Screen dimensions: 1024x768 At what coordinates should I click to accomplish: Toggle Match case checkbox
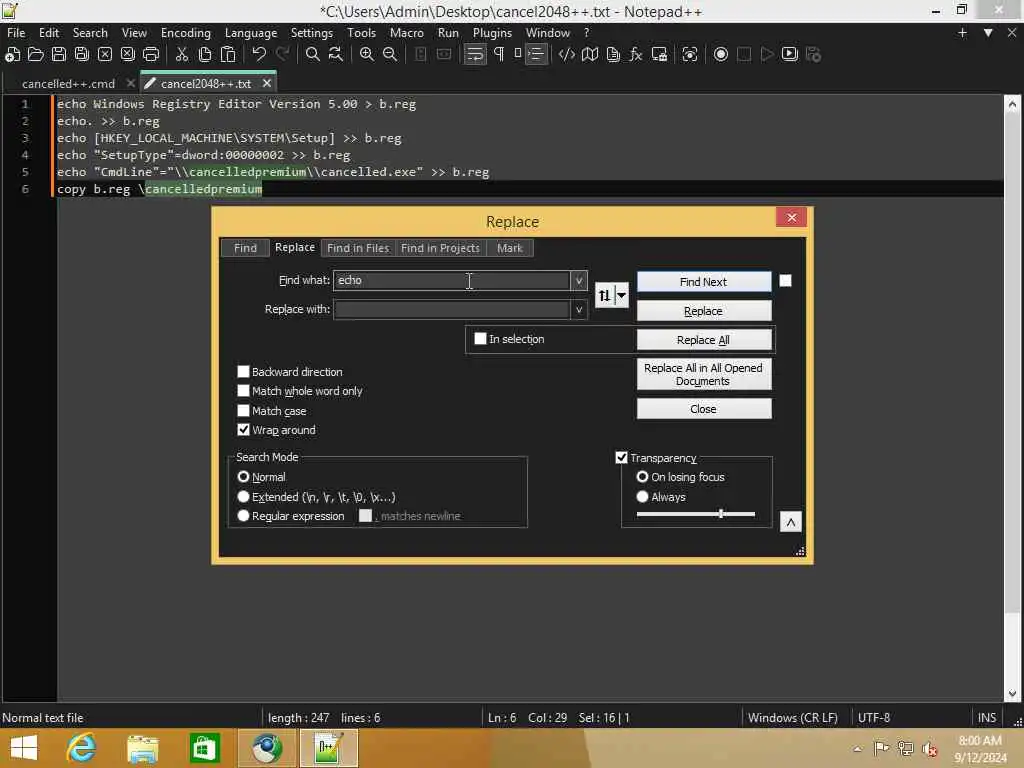pyautogui.click(x=244, y=411)
